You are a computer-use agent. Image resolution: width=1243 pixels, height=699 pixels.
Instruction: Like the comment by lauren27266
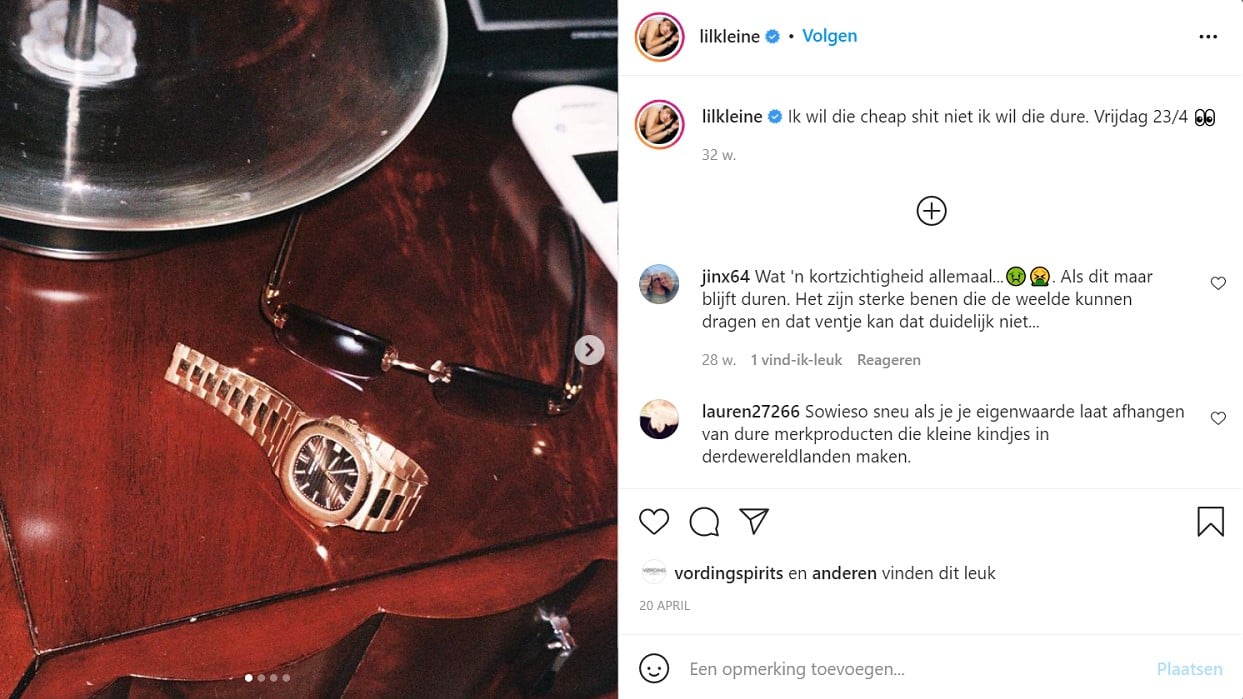1218,419
